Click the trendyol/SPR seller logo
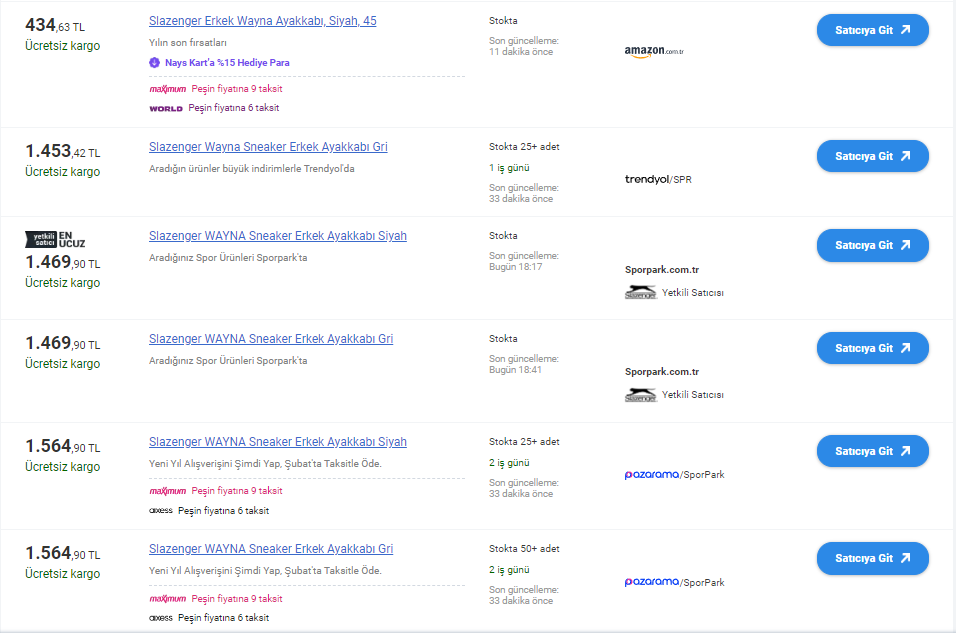 pyautogui.click(x=658, y=179)
